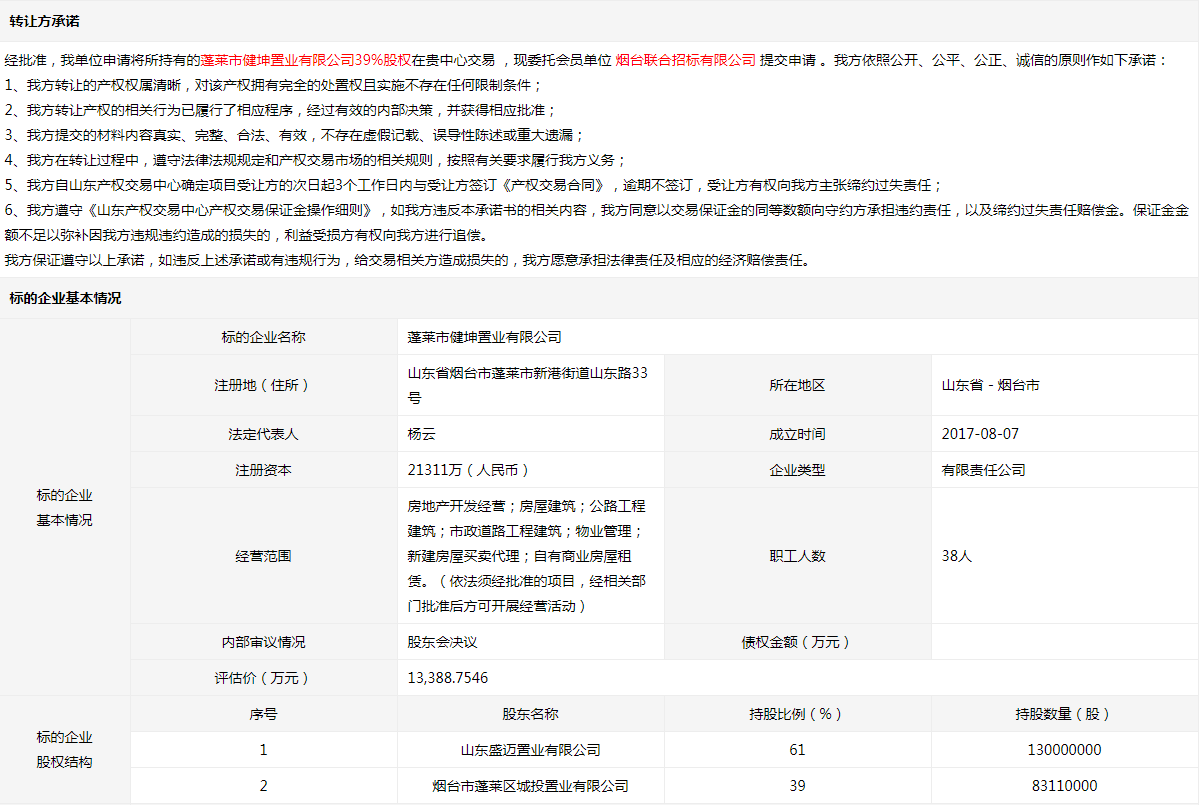Click the closing sentence starting '我方保证遵守以上承诺'
The image size is (1200, 805).
[x=406, y=260]
